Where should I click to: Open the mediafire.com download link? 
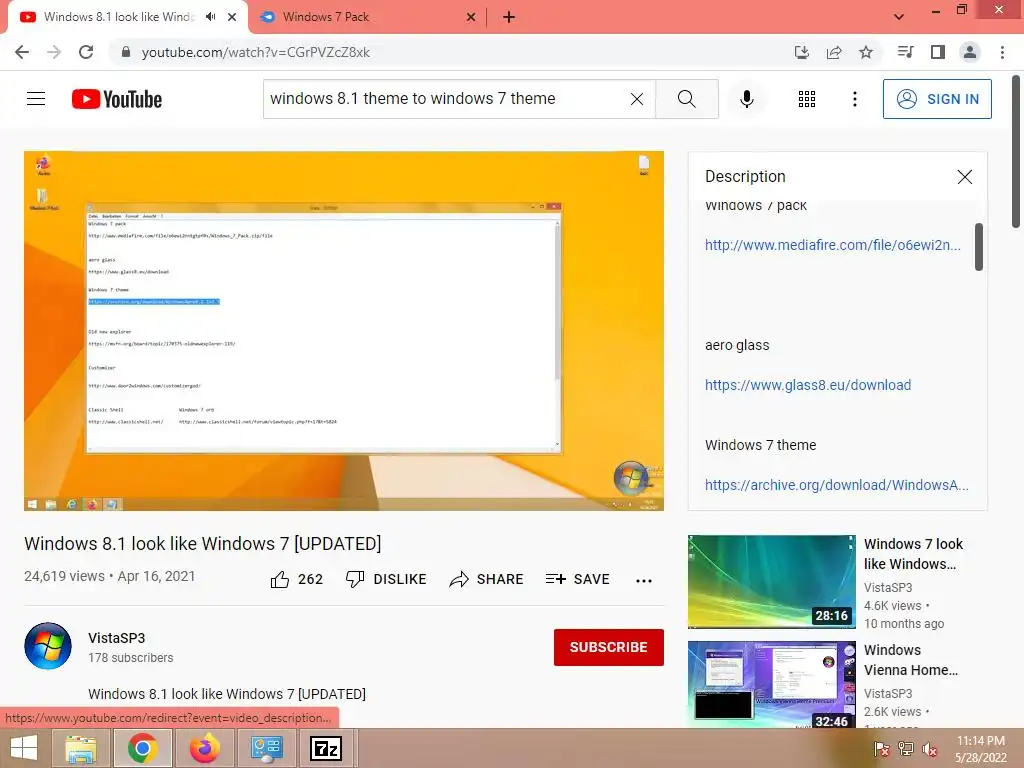point(833,245)
